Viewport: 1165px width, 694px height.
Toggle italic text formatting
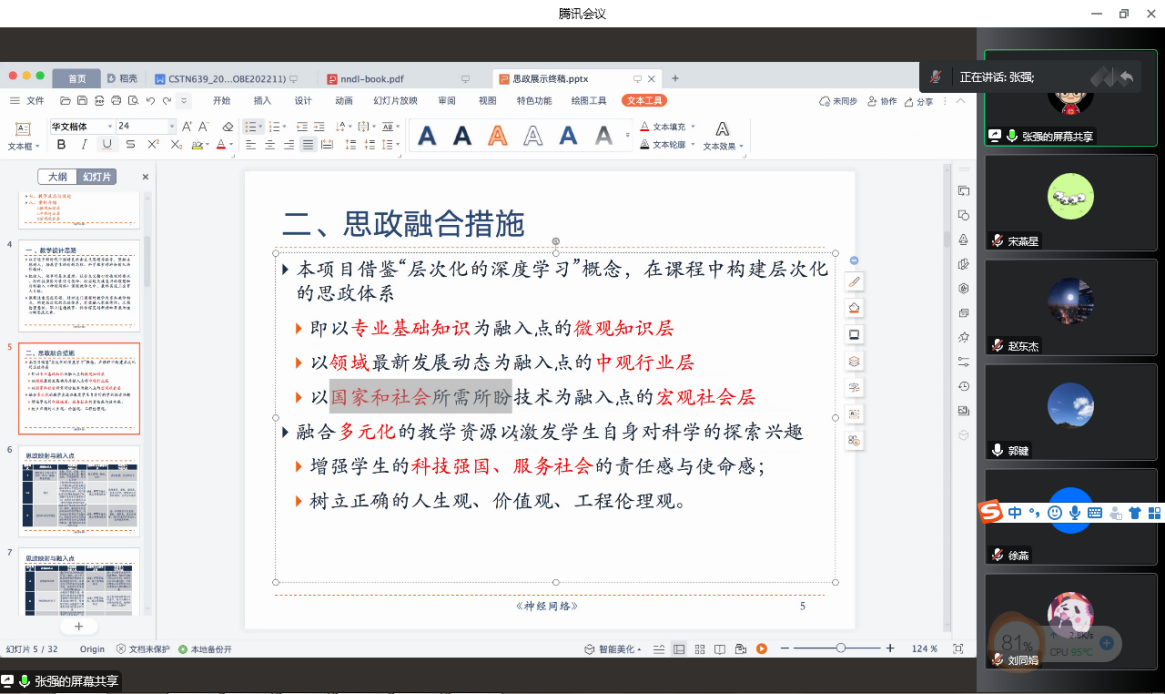(84, 145)
